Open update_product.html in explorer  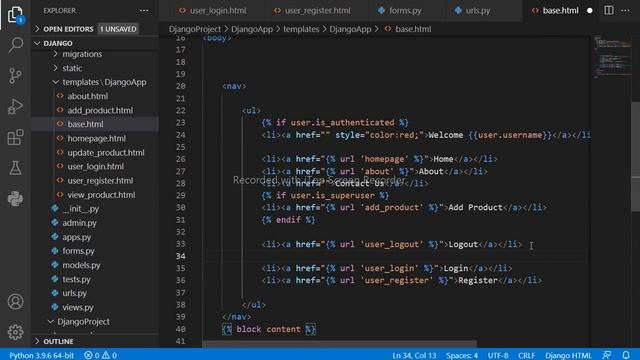pyautogui.click(x=106, y=153)
